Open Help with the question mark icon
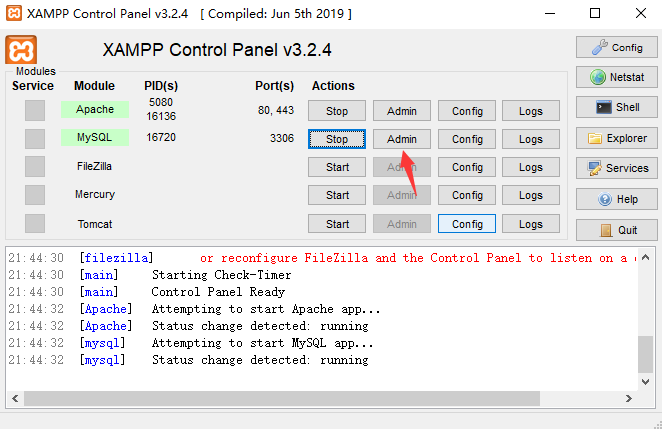The width and height of the screenshot is (662, 429). 616,199
